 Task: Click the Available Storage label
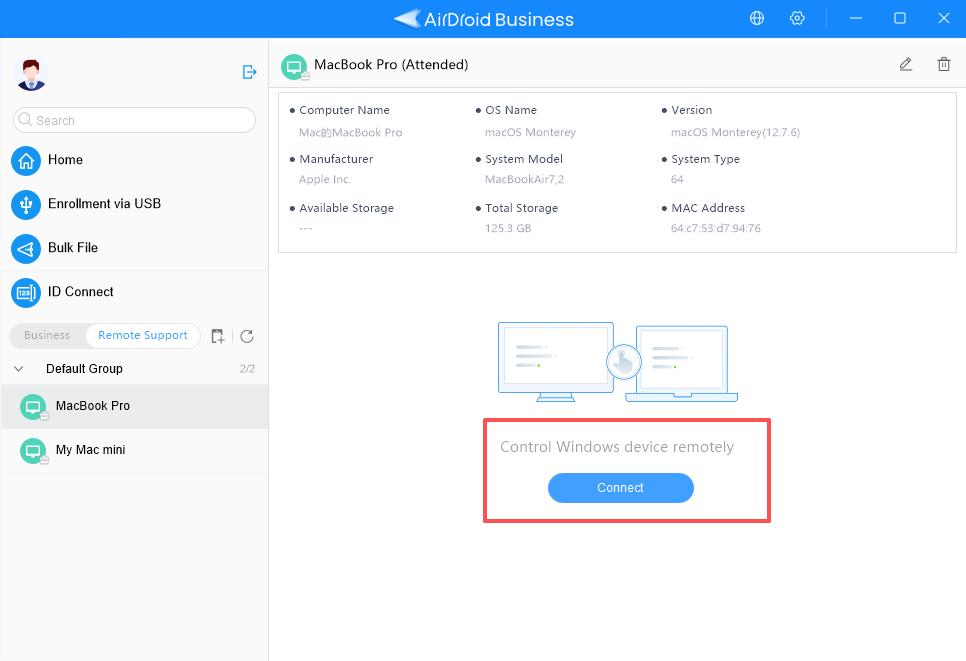(346, 208)
